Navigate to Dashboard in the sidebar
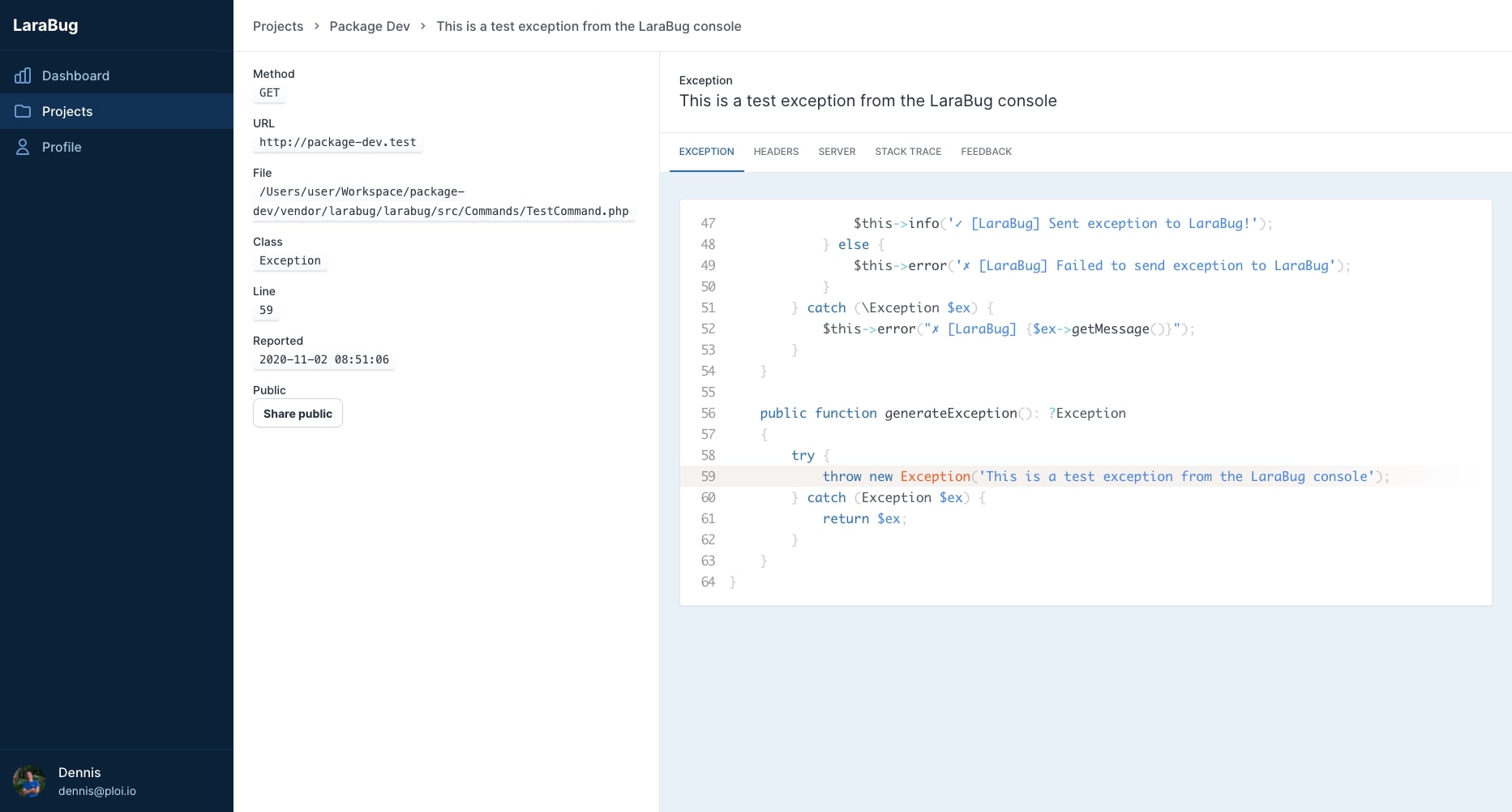The height and width of the screenshot is (812, 1512). pyautogui.click(x=76, y=75)
